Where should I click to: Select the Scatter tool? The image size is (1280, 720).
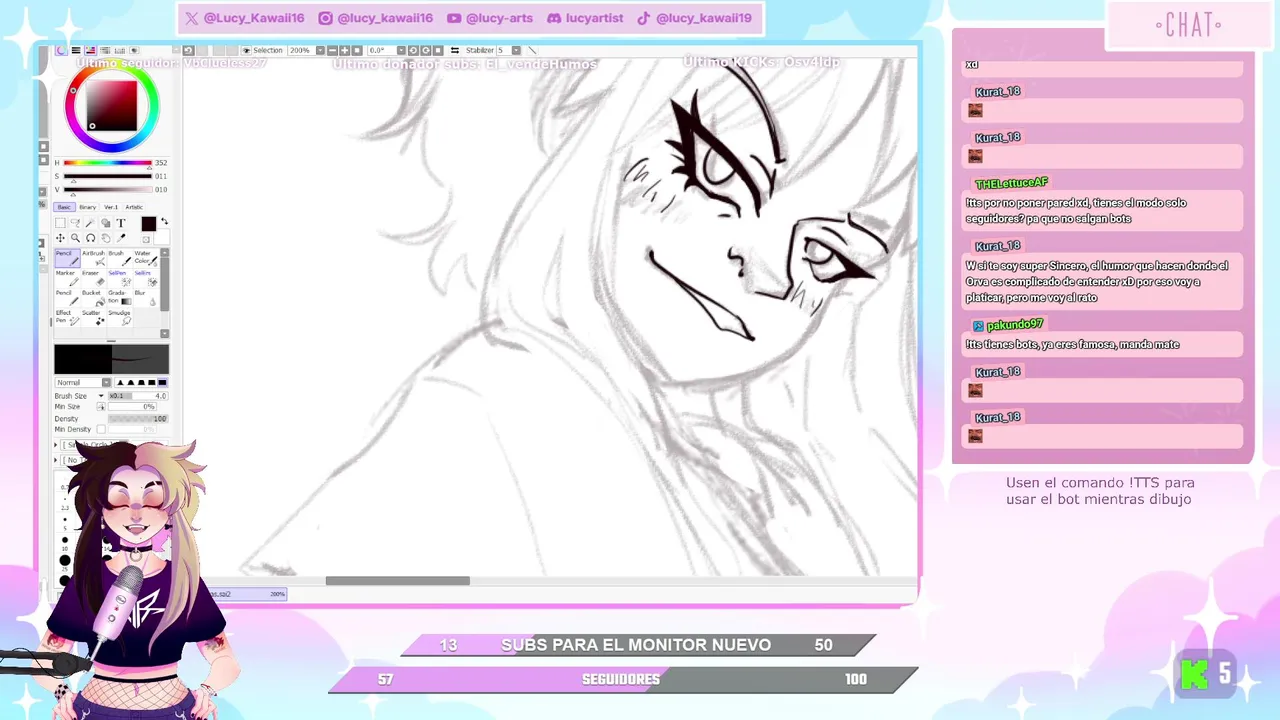(93, 319)
